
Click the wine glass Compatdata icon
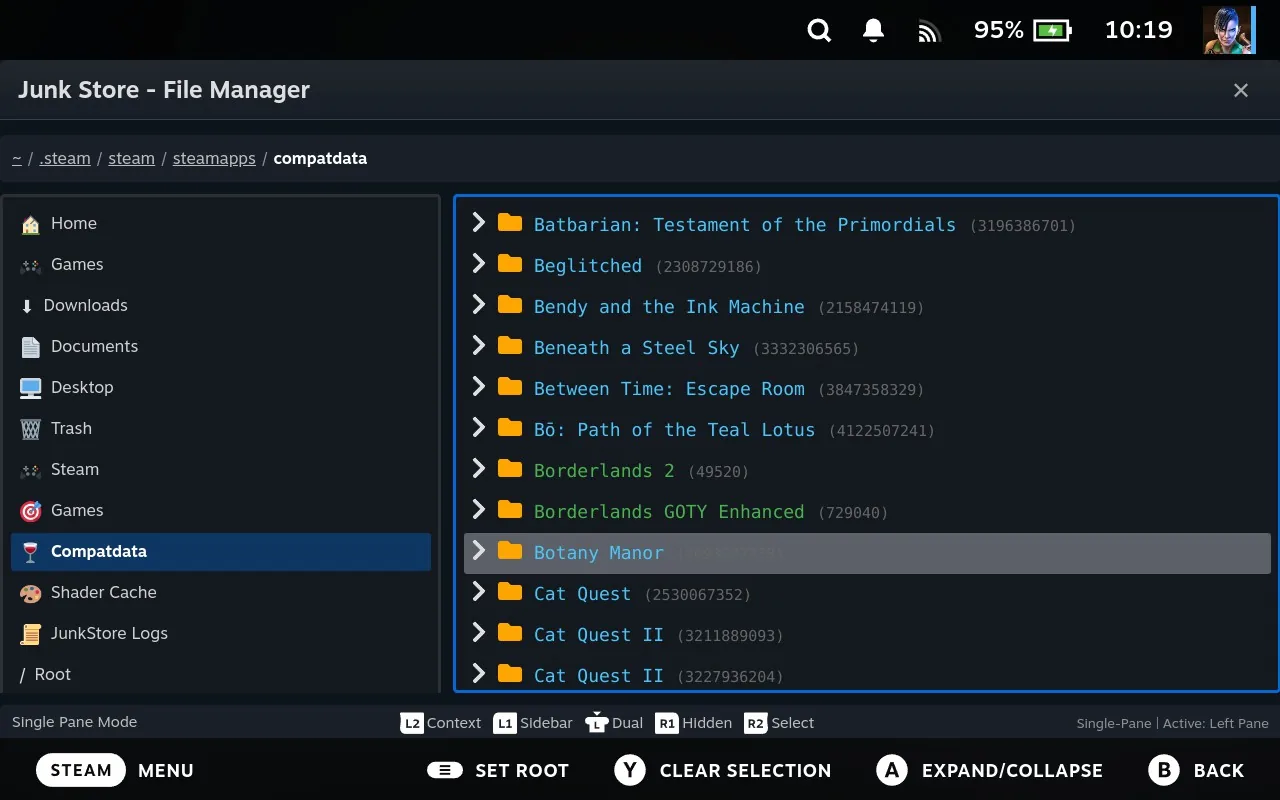(x=31, y=552)
